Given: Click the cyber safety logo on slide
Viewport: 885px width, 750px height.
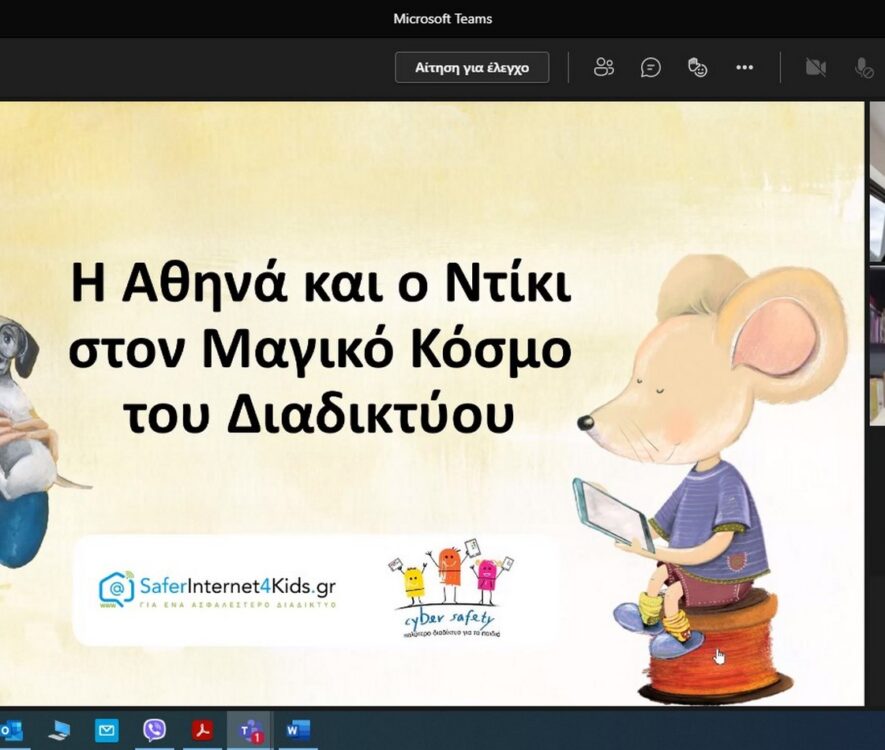Looking at the screenshot, I should 452,589.
